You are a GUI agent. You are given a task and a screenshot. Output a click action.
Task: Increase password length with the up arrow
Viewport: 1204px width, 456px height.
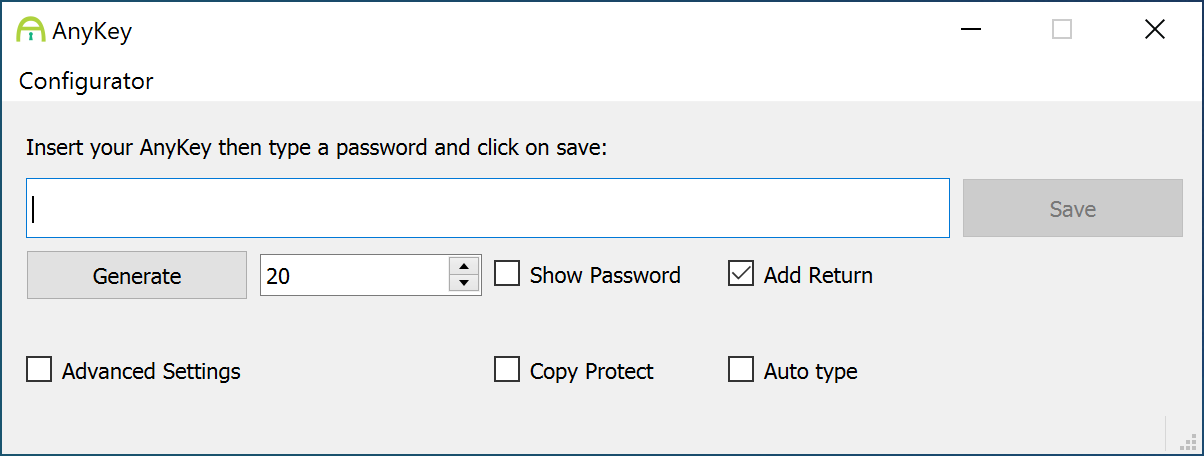pyautogui.click(x=465, y=266)
